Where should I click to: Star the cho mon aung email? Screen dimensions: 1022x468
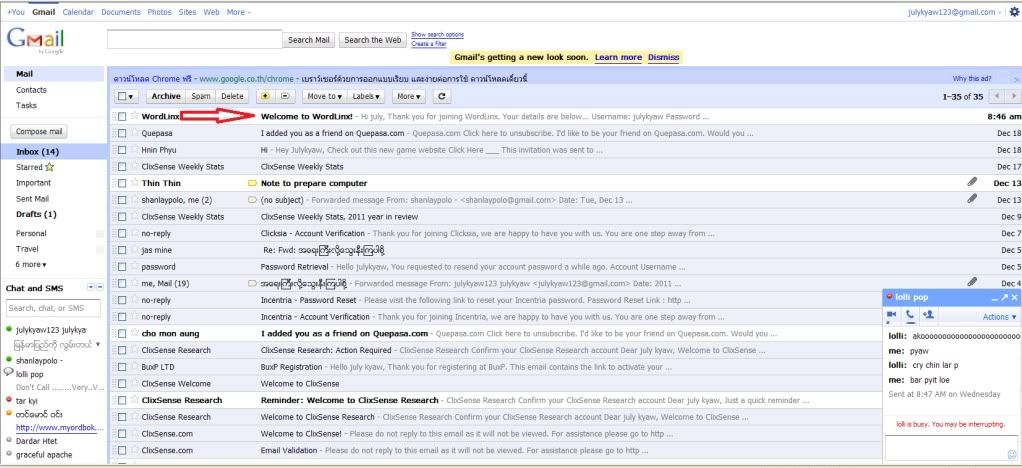coord(135,333)
